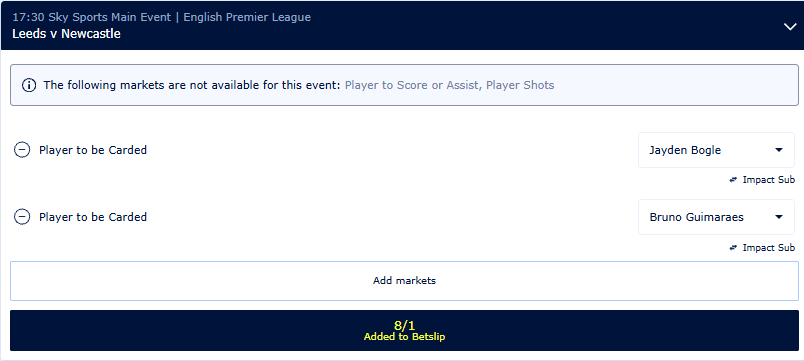Click the info icon in the unavailable markets notice

(29, 85)
